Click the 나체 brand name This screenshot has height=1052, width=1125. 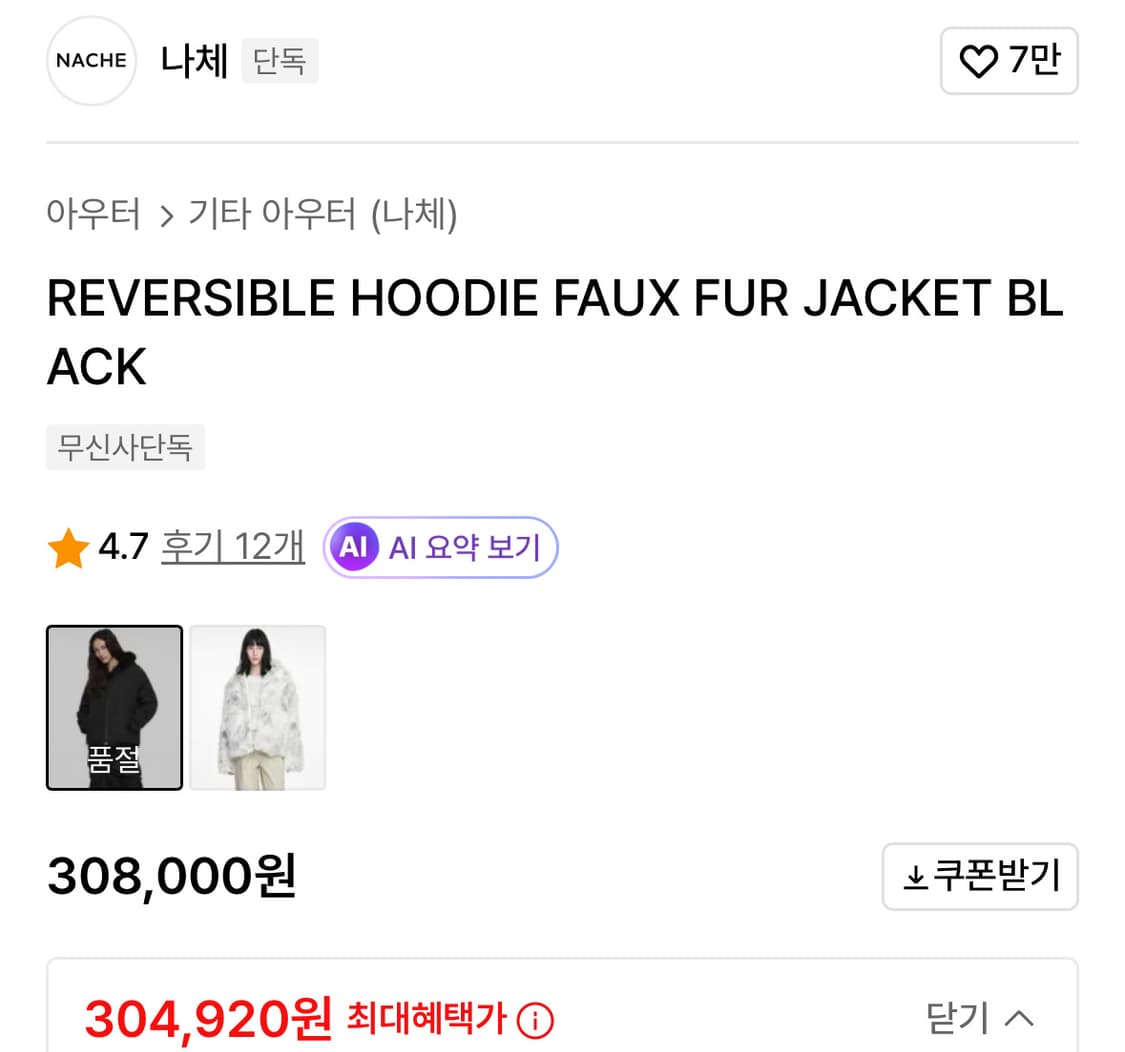point(194,60)
